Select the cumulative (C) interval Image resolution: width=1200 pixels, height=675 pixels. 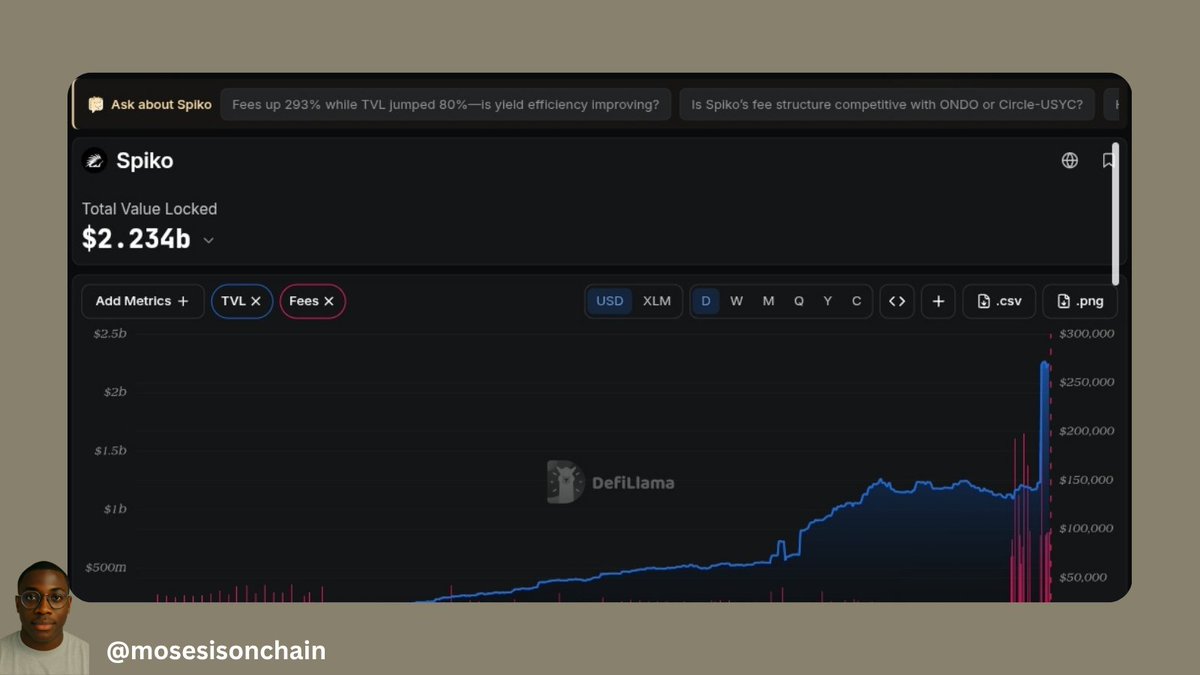pyautogui.click(x=856, y=301)
